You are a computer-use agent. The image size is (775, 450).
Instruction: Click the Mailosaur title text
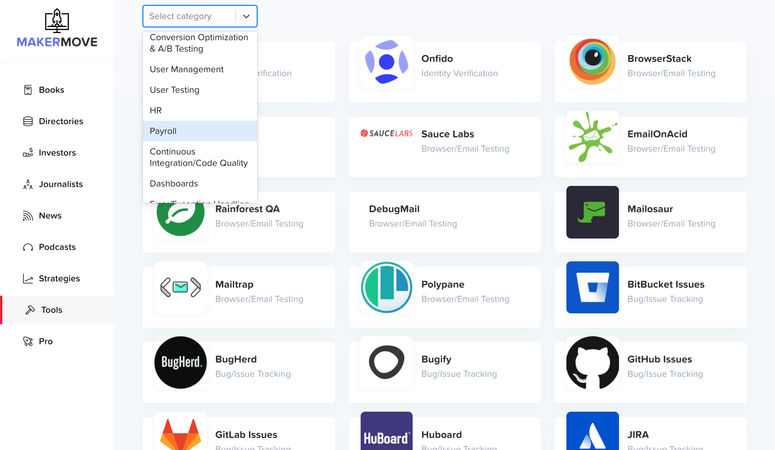[650, 209]
